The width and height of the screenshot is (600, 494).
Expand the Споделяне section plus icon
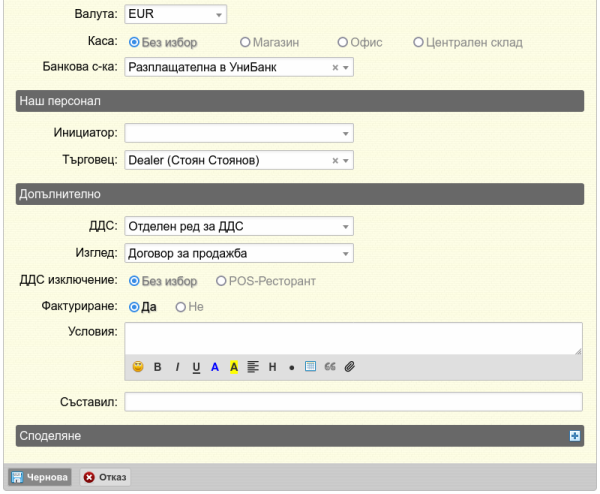(x=574, y=436)
